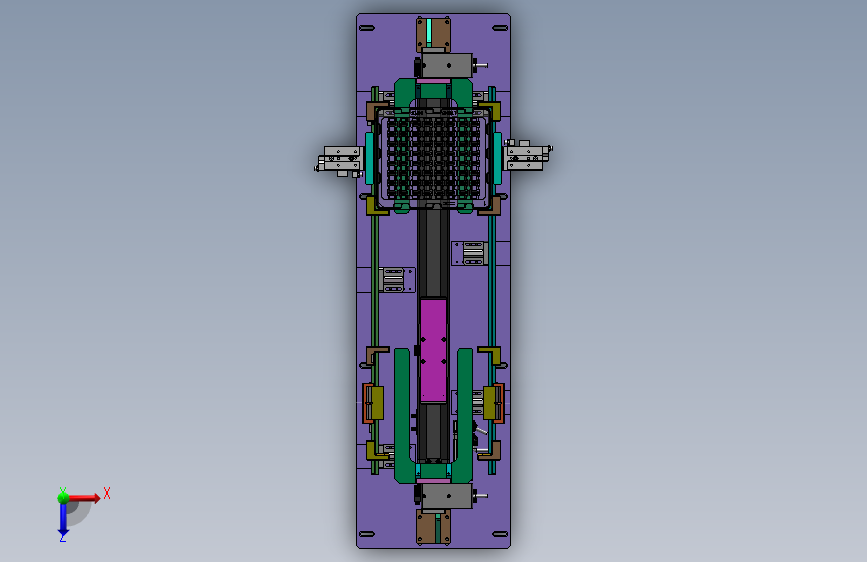Select the right olive block with orange frame

[x=494, y=403]
